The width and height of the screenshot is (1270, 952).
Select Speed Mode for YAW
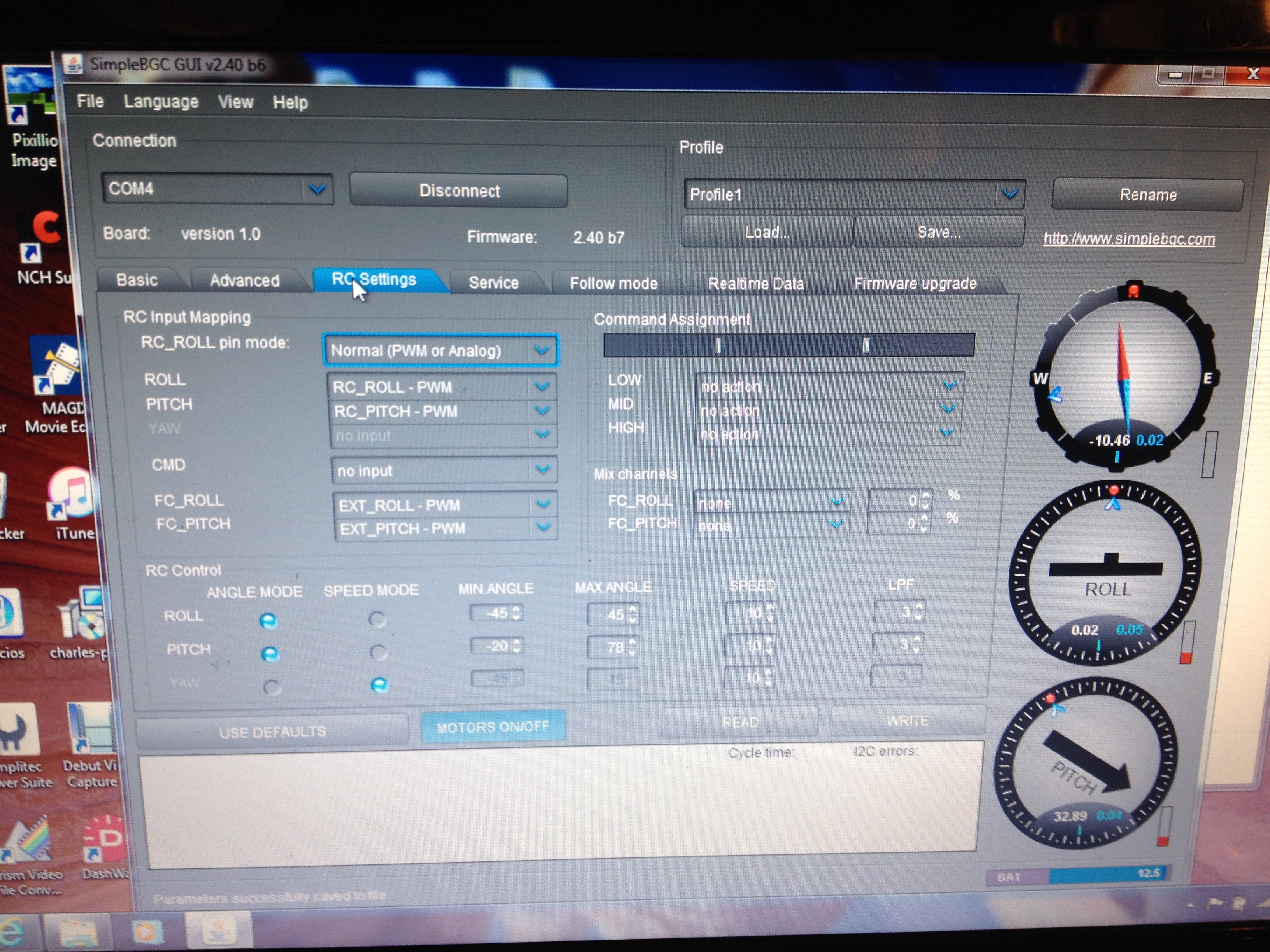[x=379, y=684]
